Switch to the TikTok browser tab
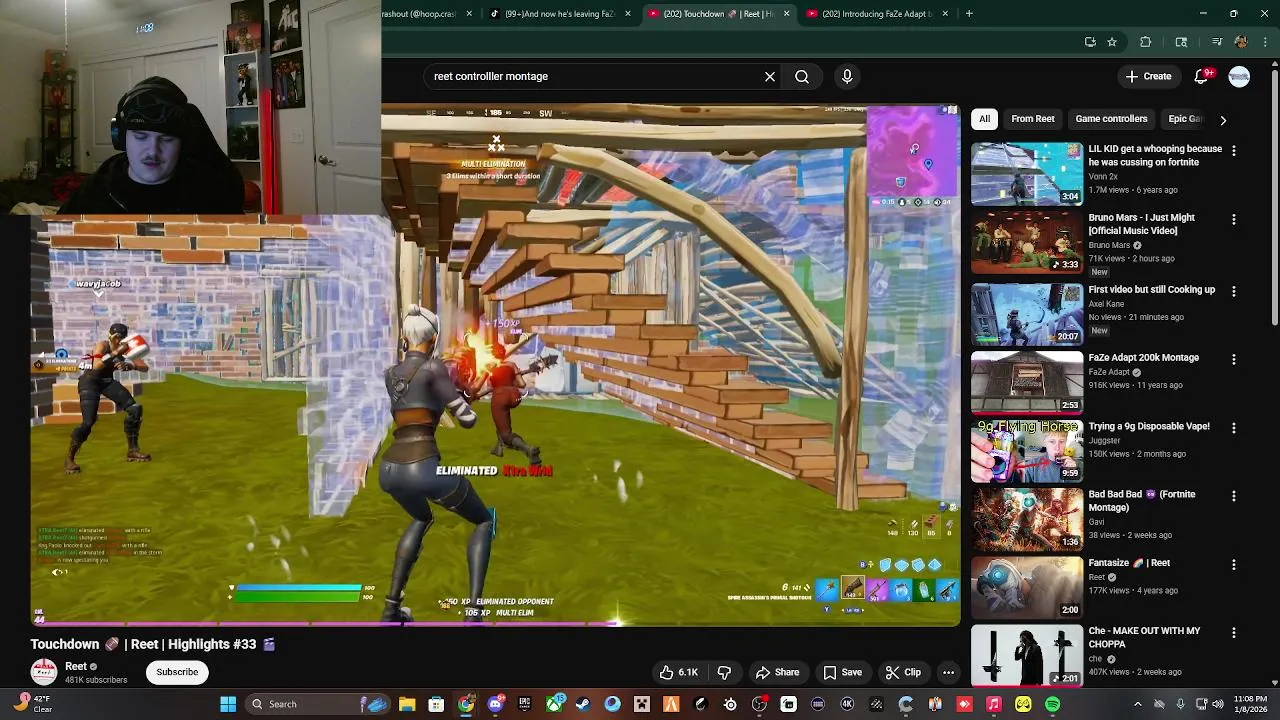 coord(559,14)
